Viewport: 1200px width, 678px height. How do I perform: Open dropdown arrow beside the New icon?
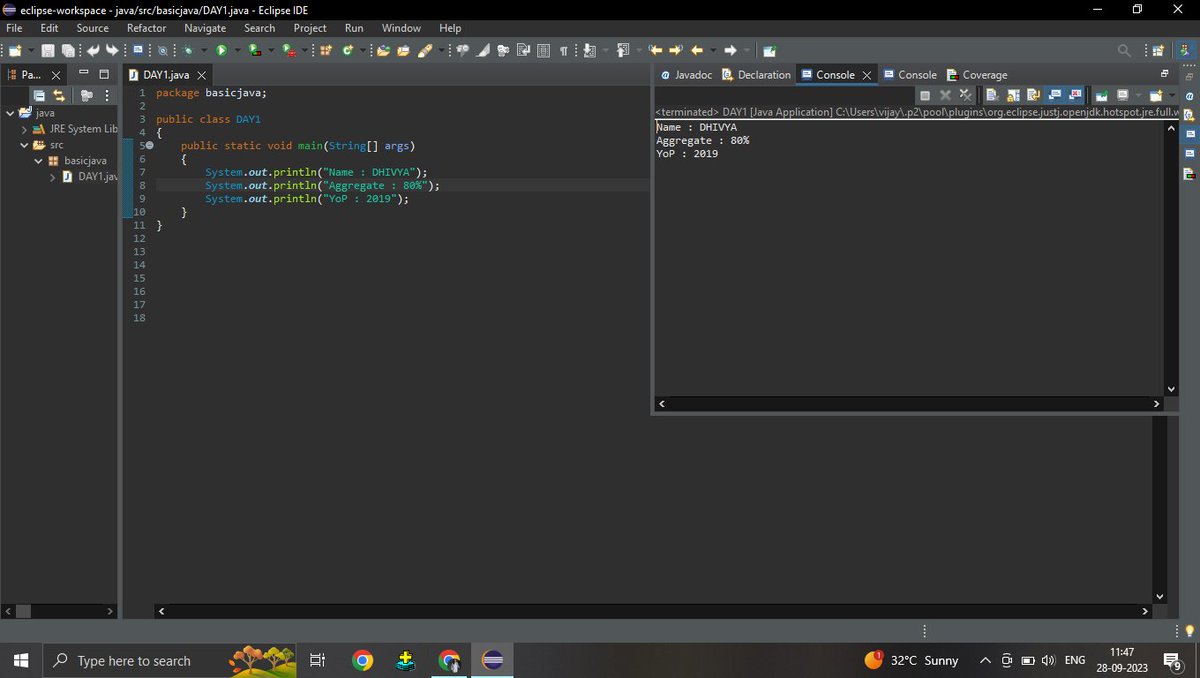point(31,50)
